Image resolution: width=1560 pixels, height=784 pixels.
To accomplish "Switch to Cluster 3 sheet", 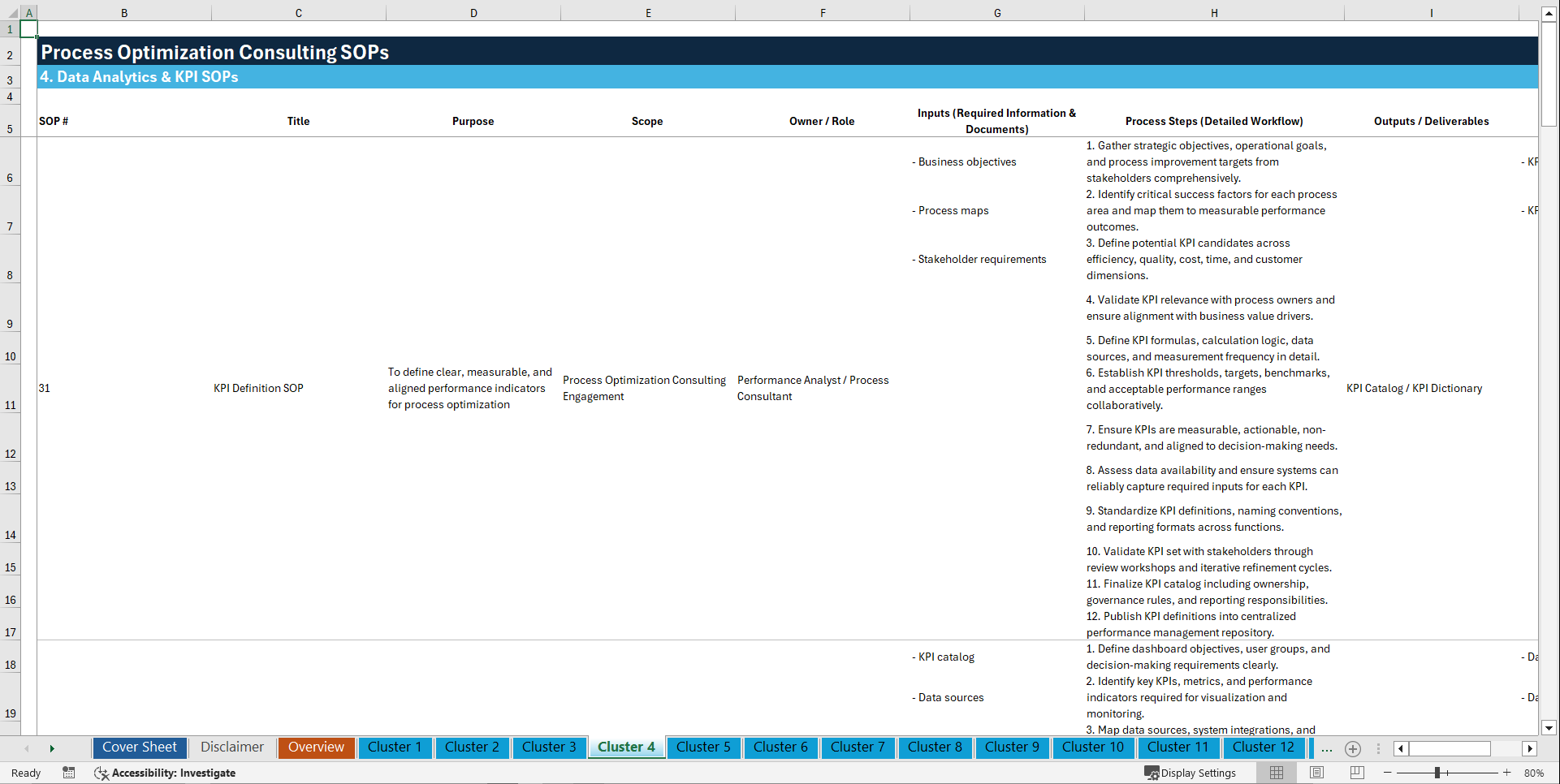I will [x=549, y=747].
